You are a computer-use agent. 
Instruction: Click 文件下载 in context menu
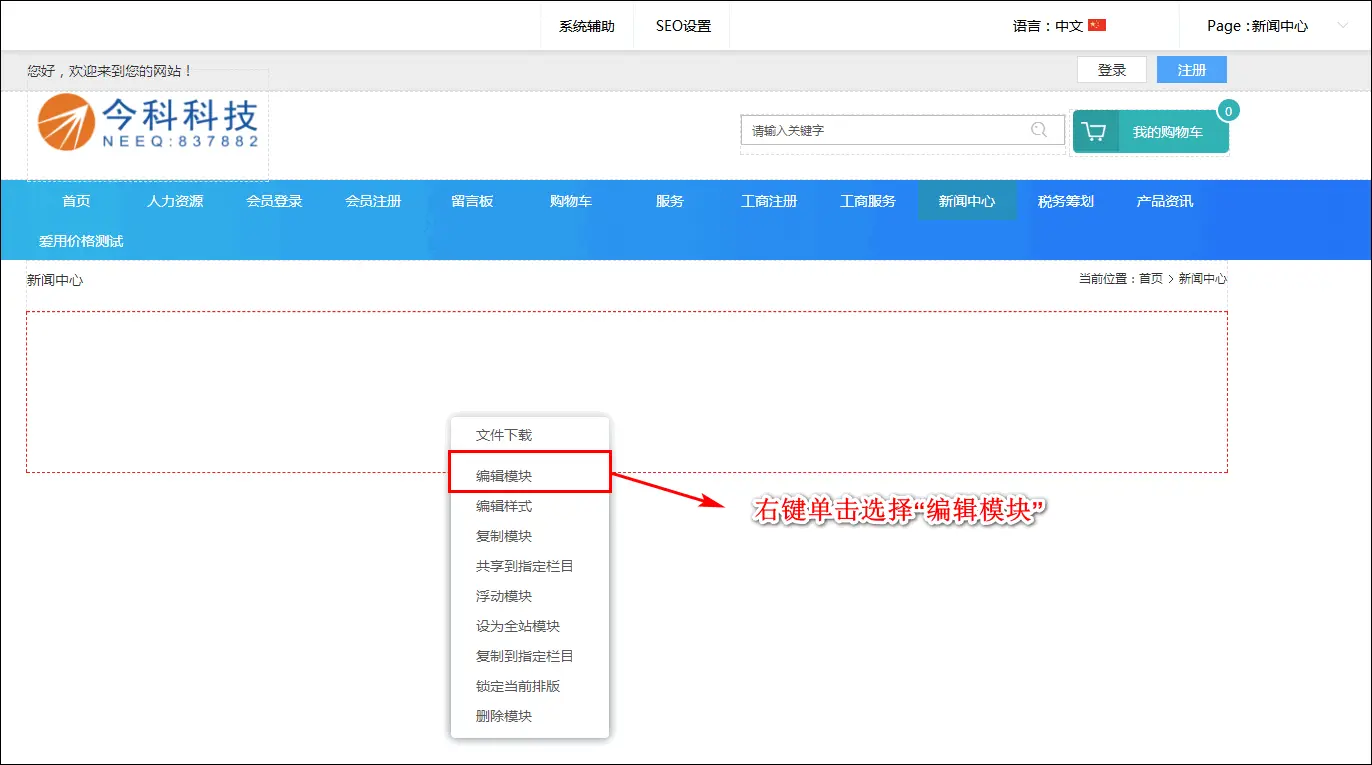click(504, 435)
